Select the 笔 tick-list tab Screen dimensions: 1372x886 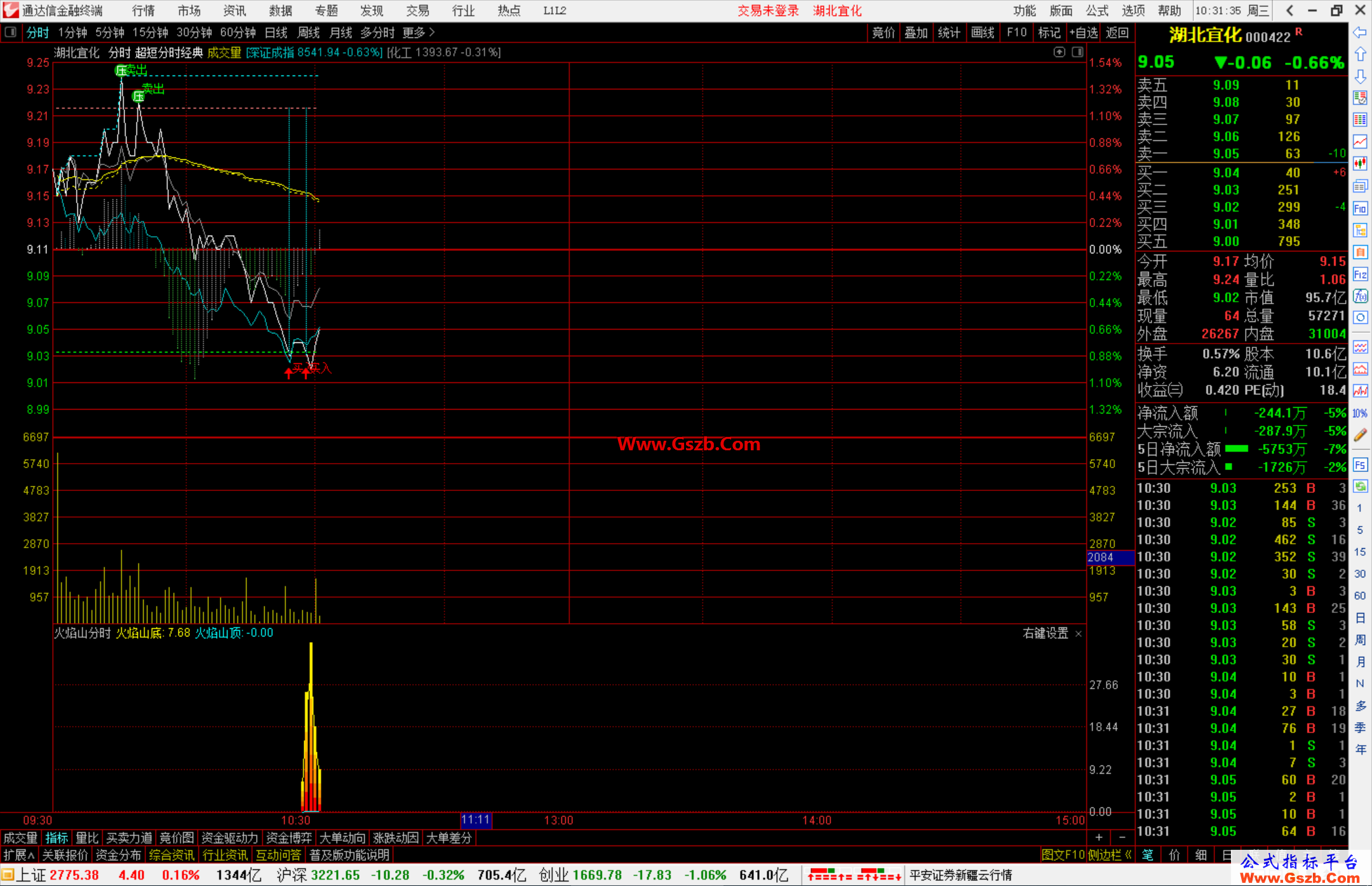(x=1148, y=855)
